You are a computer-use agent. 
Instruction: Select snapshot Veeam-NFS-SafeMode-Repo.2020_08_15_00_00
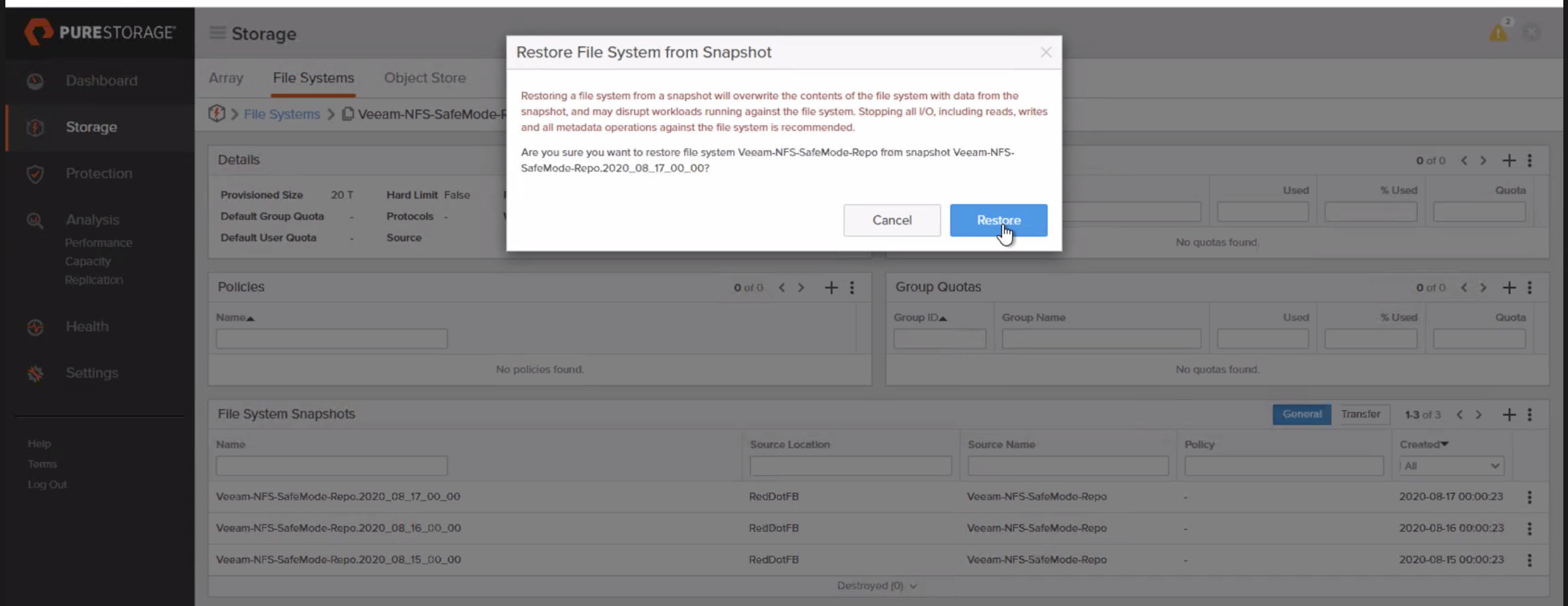click(x=338, y=559)
